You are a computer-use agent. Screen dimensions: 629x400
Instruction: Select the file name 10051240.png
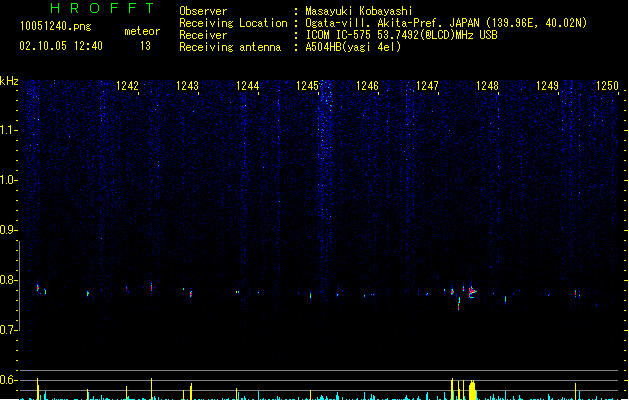point(55,26)
